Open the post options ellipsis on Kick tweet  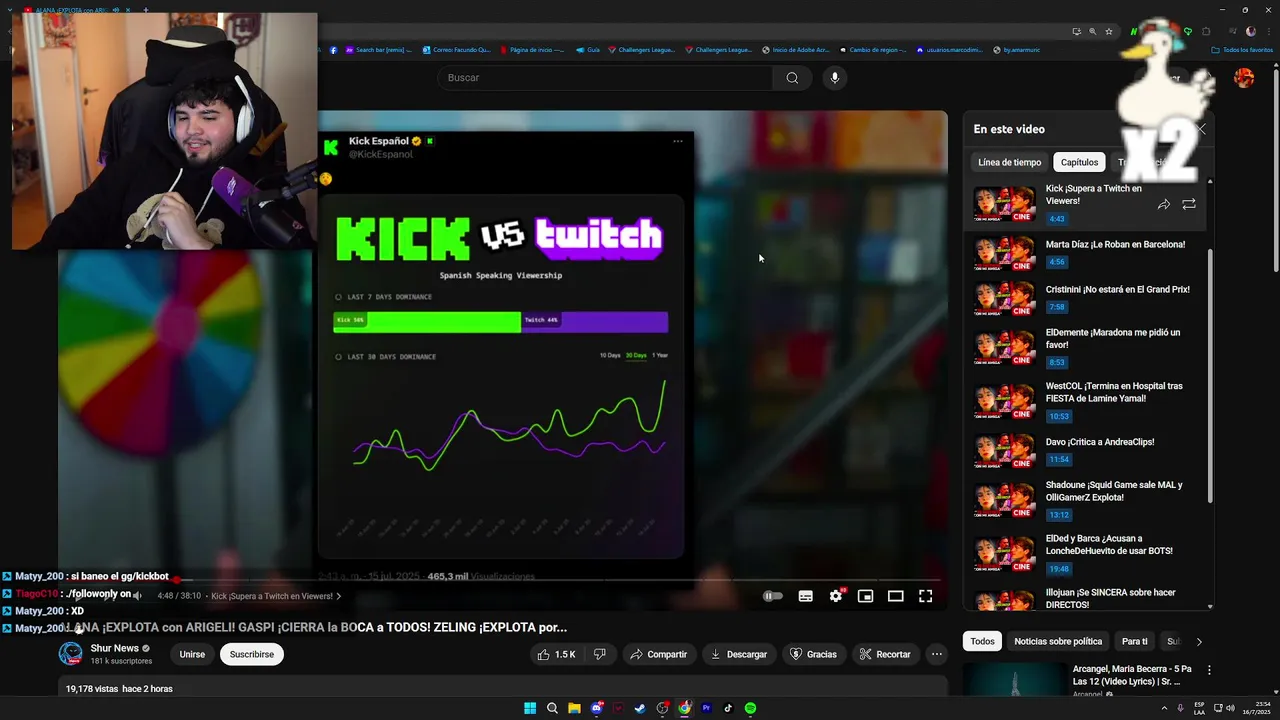click(x=677, y=141)
